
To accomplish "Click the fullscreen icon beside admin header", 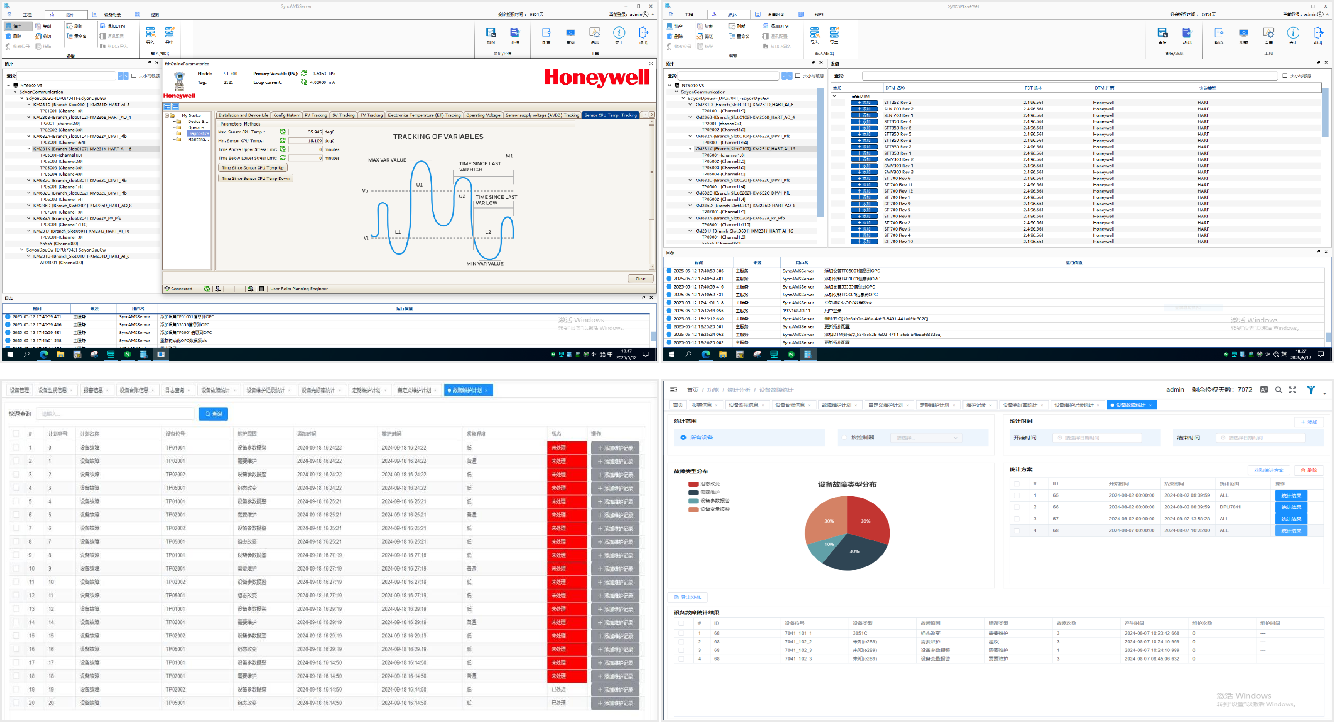I will pos(1293,389).
